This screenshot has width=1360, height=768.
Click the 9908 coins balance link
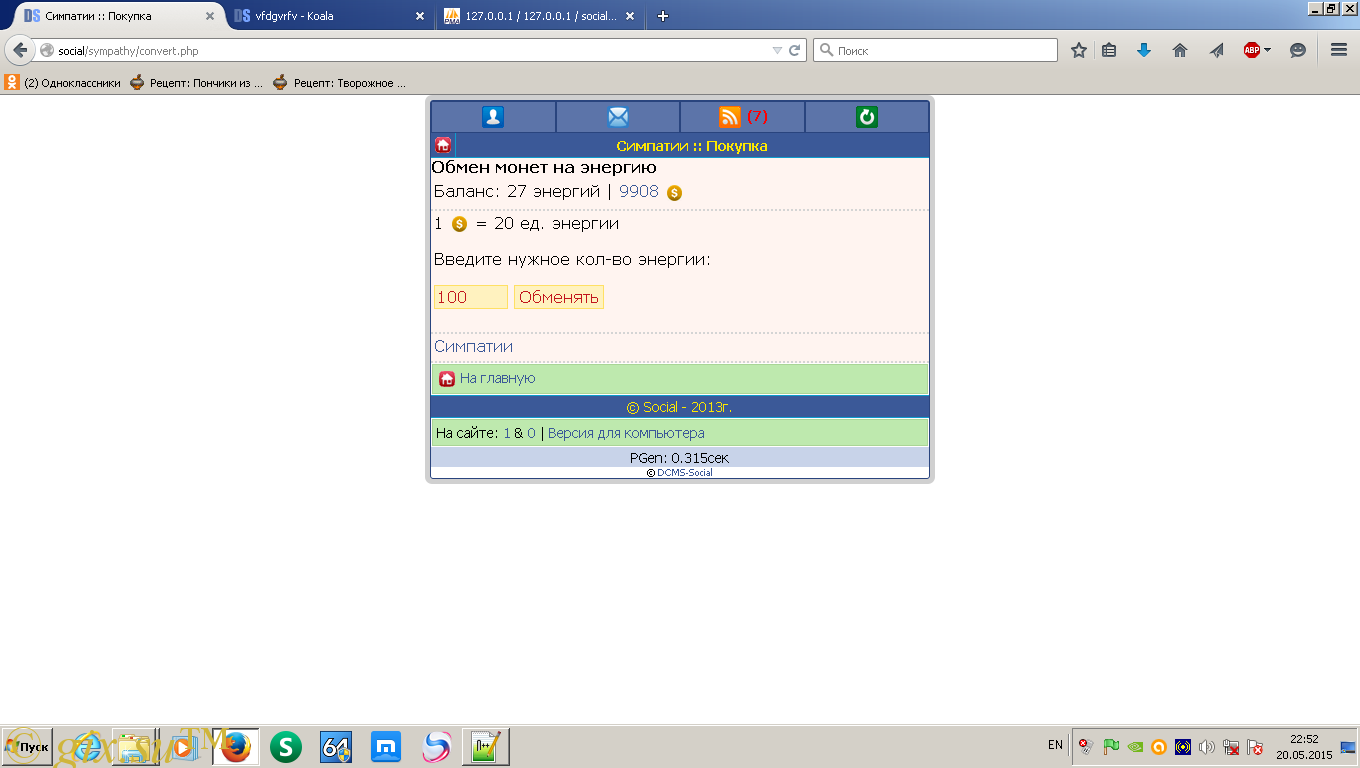(639, 191)
